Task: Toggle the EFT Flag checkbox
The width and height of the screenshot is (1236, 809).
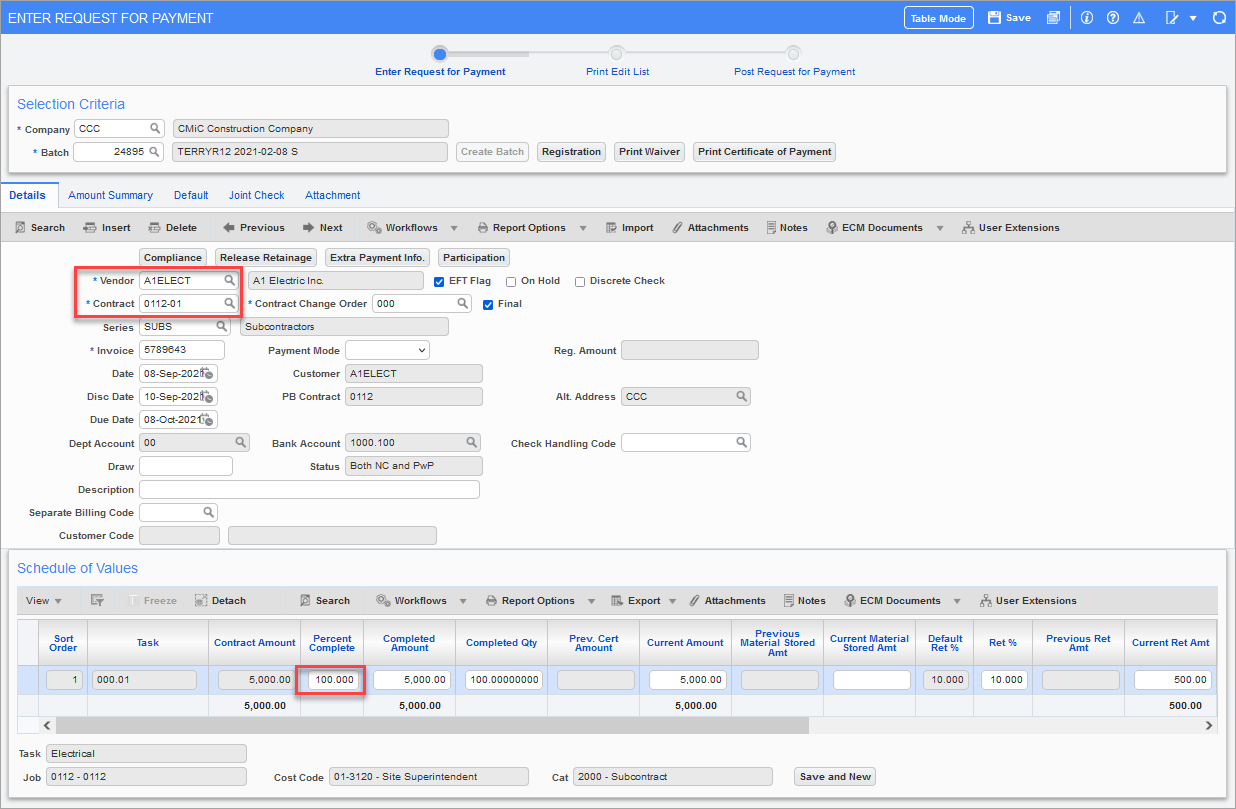Action: pos(439,281)
